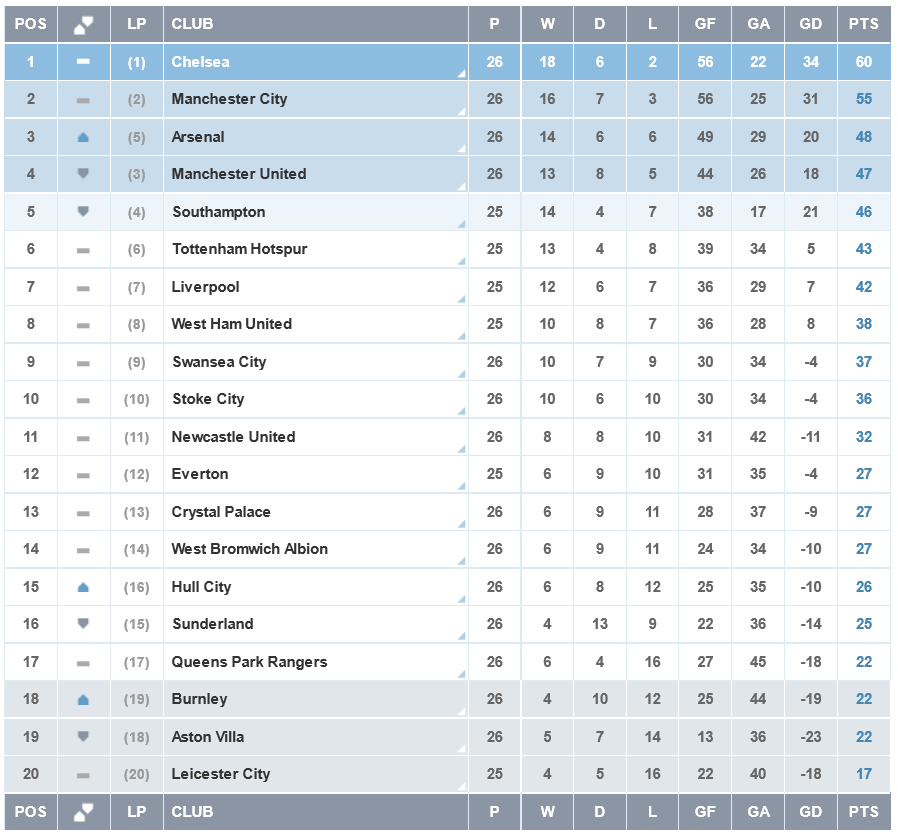Open the Tottenham Hotspur club link
This screenshot has height=835, width=898.
click(x=239, y=249)
